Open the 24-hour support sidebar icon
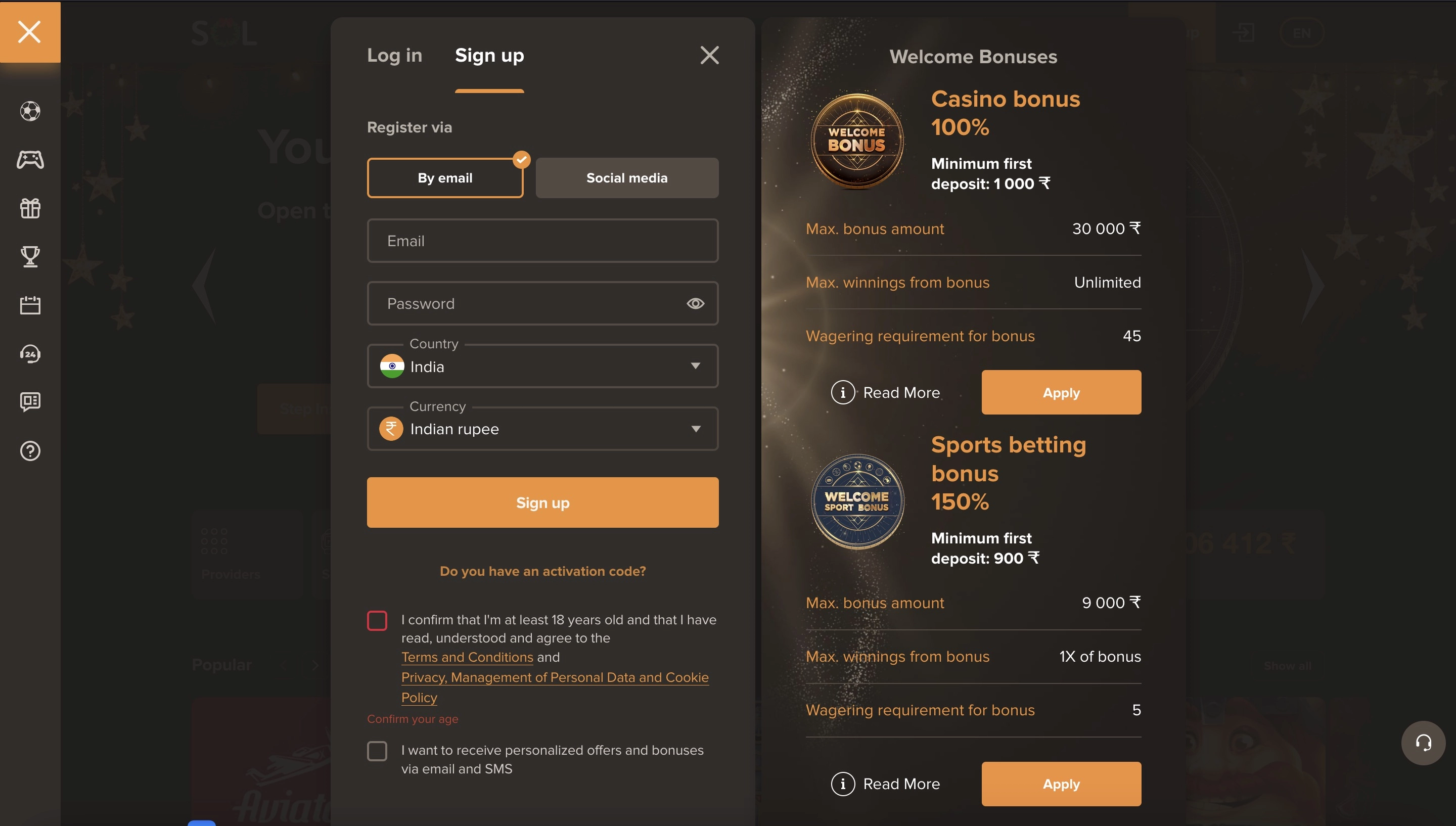 30,354
